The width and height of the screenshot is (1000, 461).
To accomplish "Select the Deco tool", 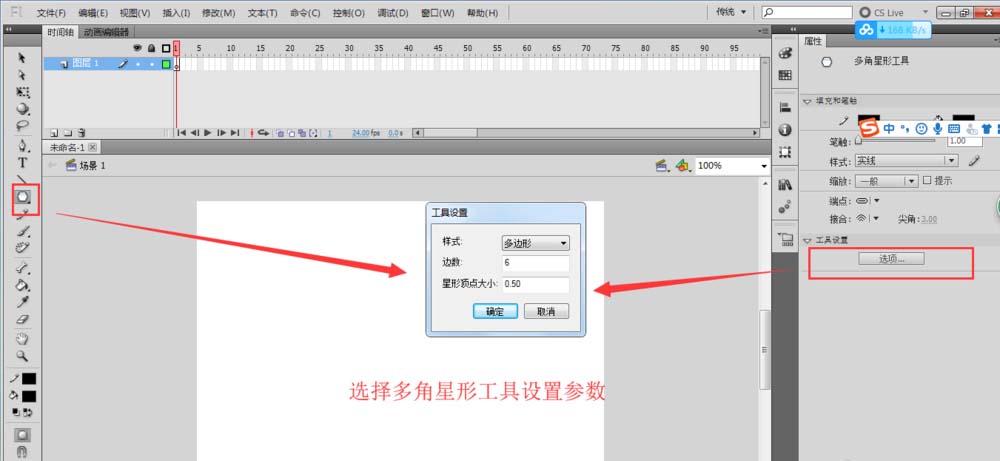I will [22, 247].
